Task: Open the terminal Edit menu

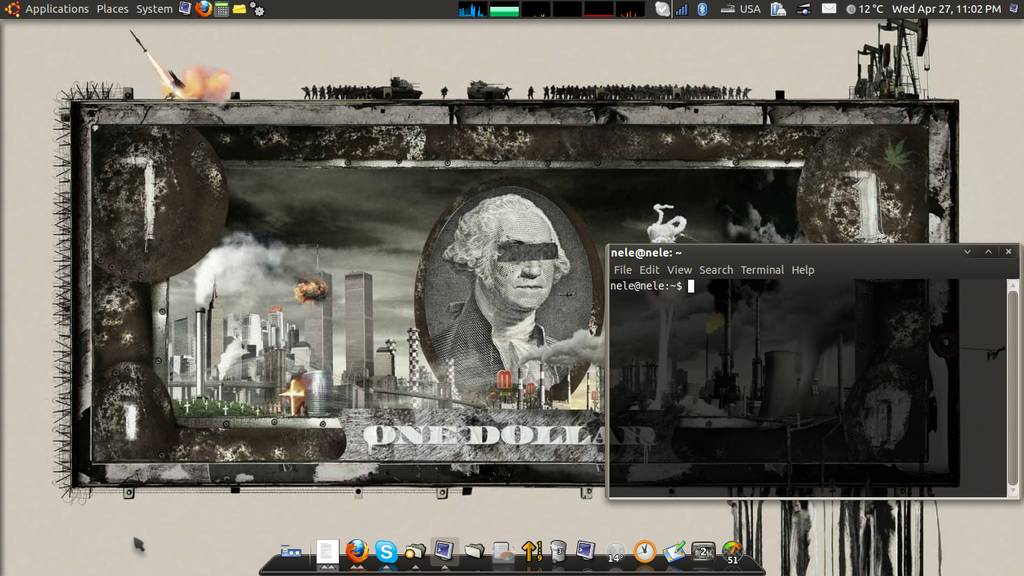Action: click(649, 270)
